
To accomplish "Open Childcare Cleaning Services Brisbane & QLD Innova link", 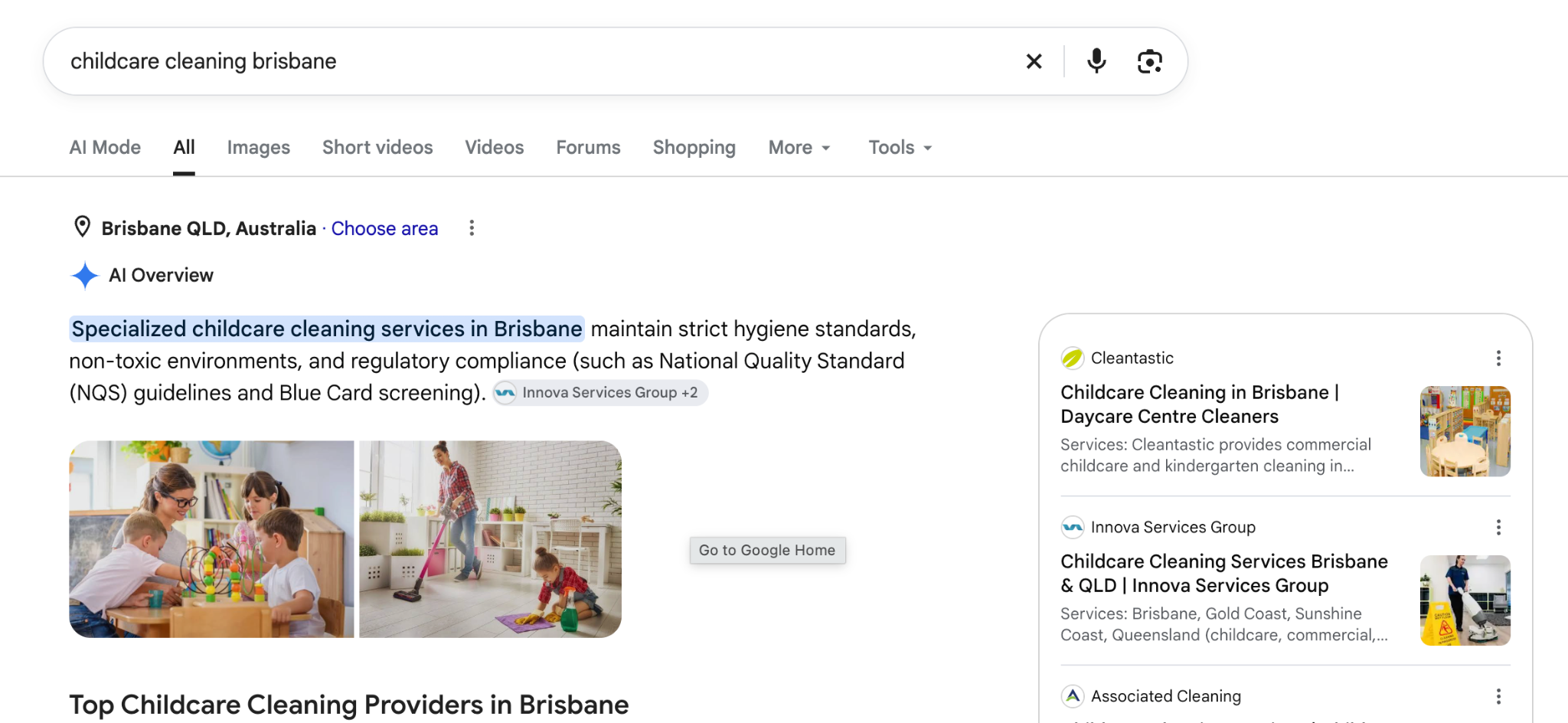I will click(x=1223, y=574).
